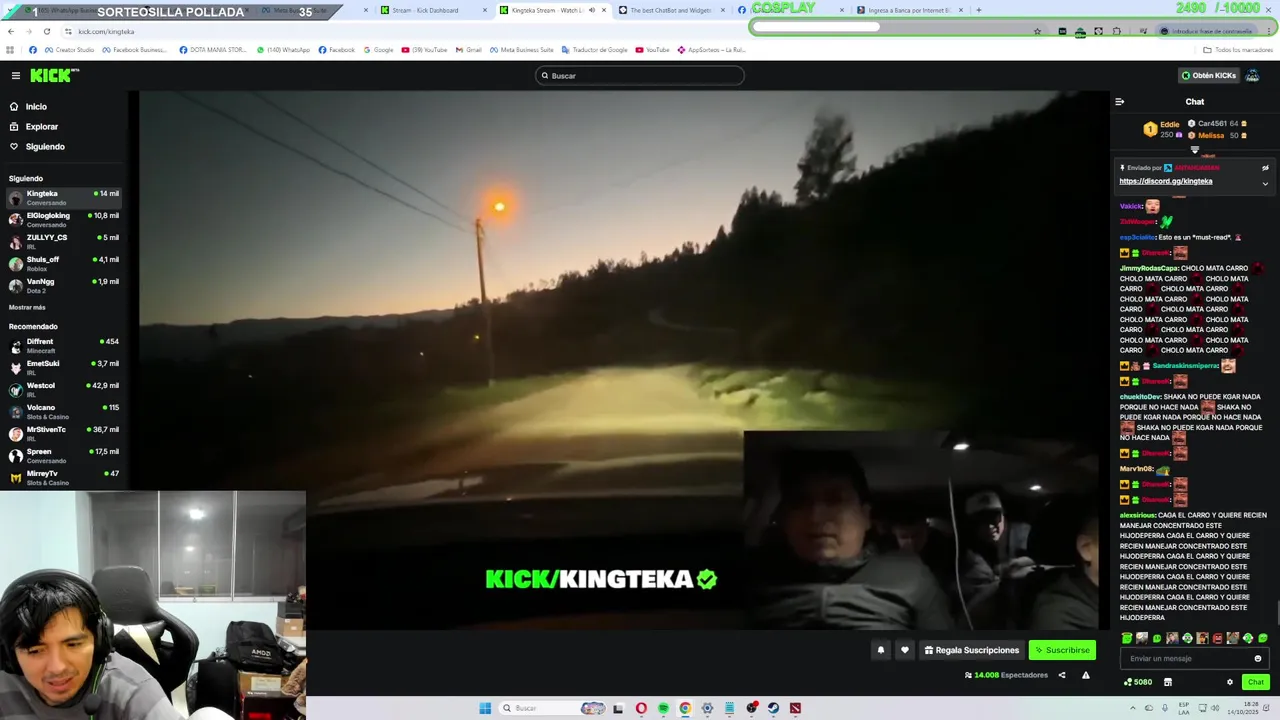The width and height of the screenshot is (1280, 720).
Task: Open Shuls_off channel in sidebar
Action: click(64, 263)
